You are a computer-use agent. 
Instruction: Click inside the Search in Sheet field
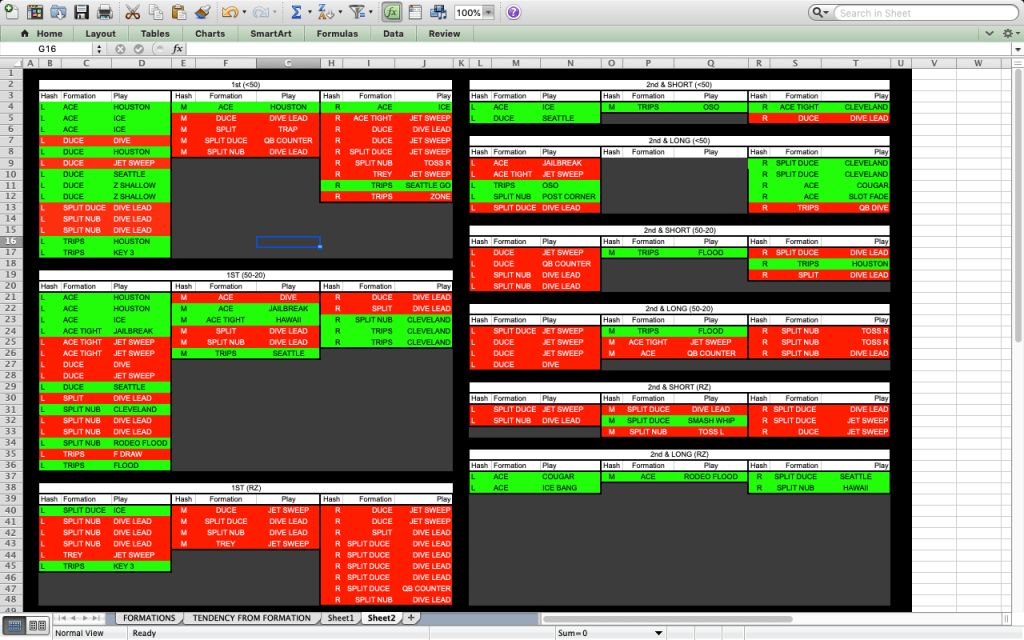tap(918, 13)
